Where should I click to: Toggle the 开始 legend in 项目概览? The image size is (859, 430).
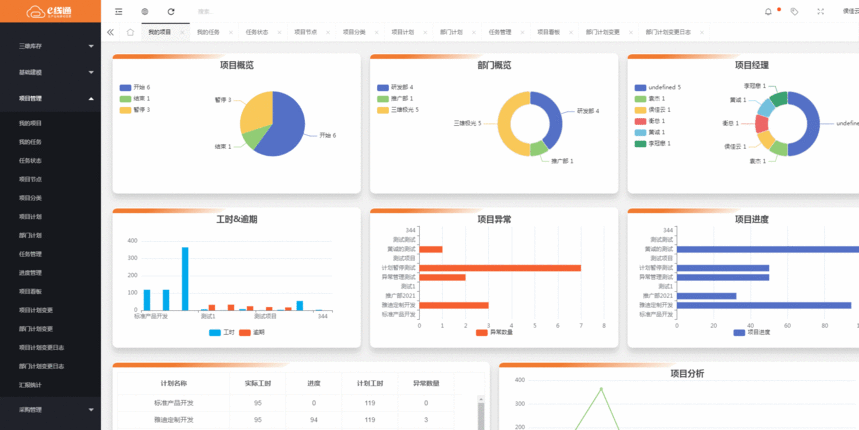pyautogui.click(x=135, y=88)
